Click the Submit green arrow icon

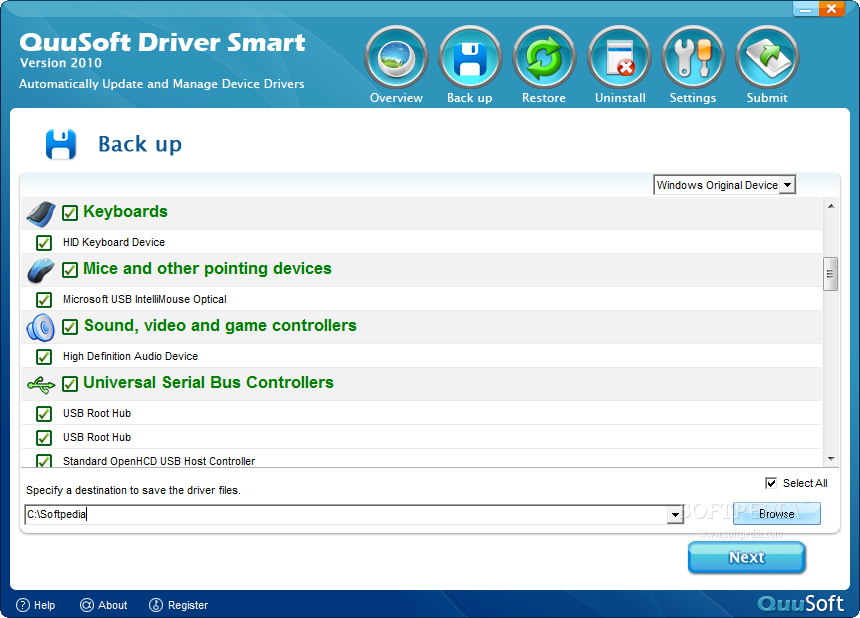[x=767, y=58]
